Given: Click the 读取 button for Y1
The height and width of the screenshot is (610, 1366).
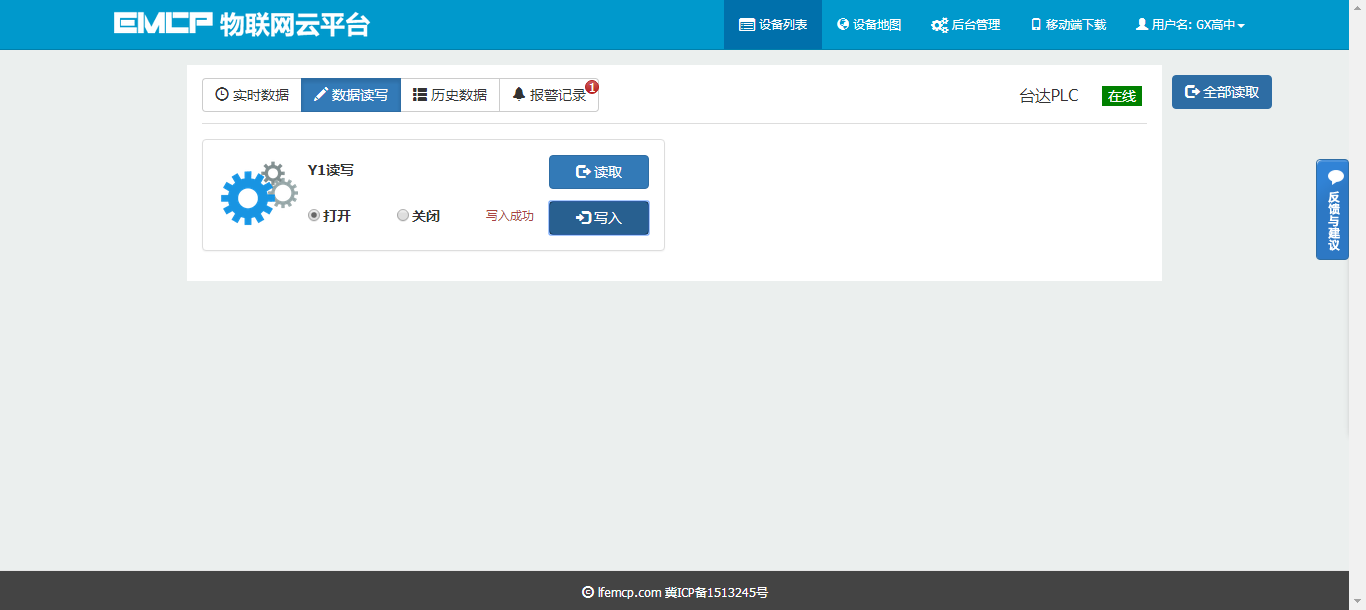Looking at the screenshot, I should (x=599, y=172).
